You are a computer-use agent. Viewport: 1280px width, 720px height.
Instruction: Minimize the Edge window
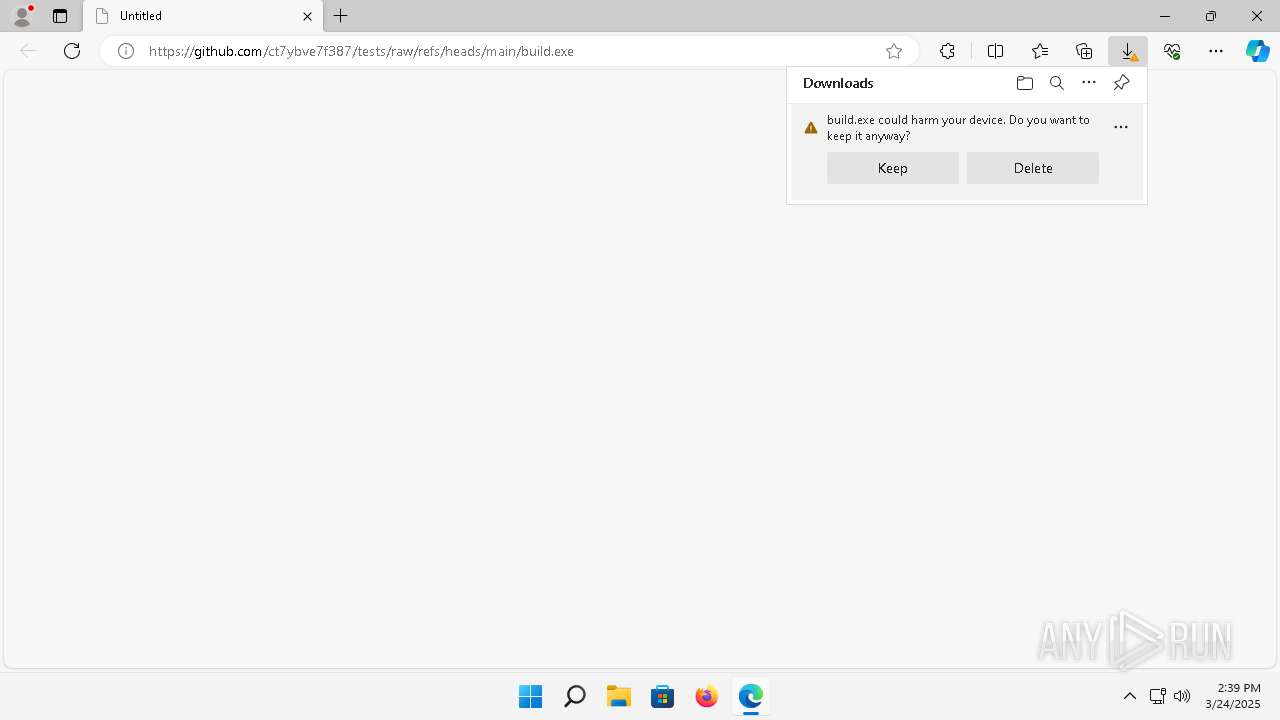click(x=1165, y=16)
